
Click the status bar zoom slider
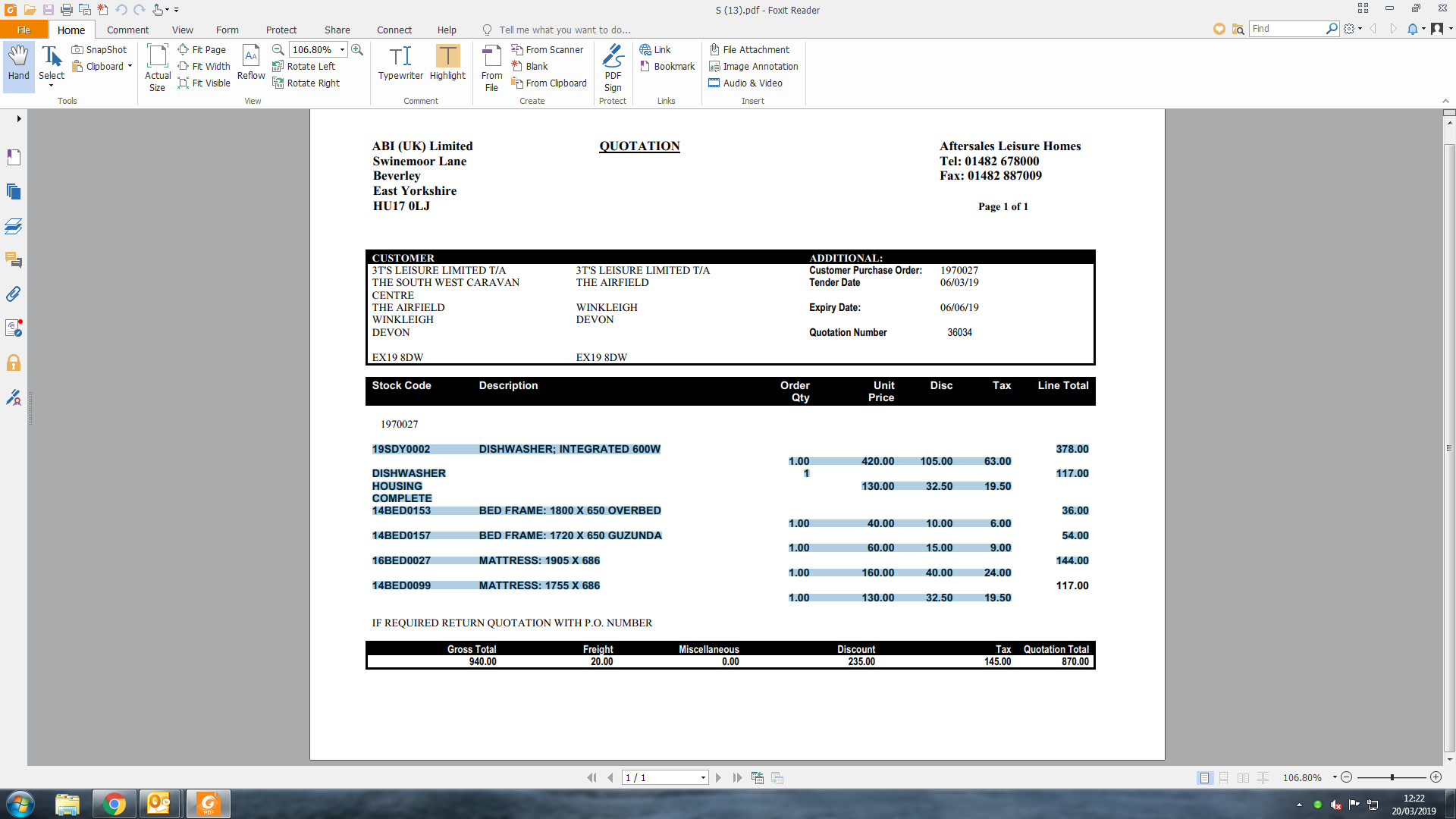click(1392, 778)
